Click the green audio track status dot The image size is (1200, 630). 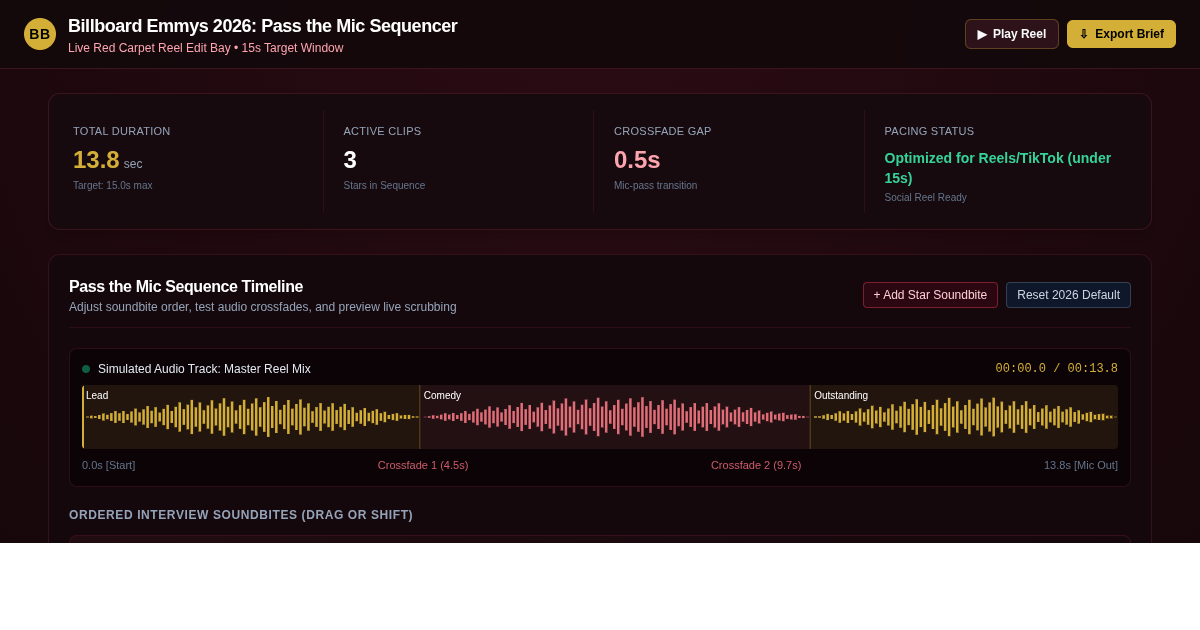pyautogui.click(x=86, y=369)
